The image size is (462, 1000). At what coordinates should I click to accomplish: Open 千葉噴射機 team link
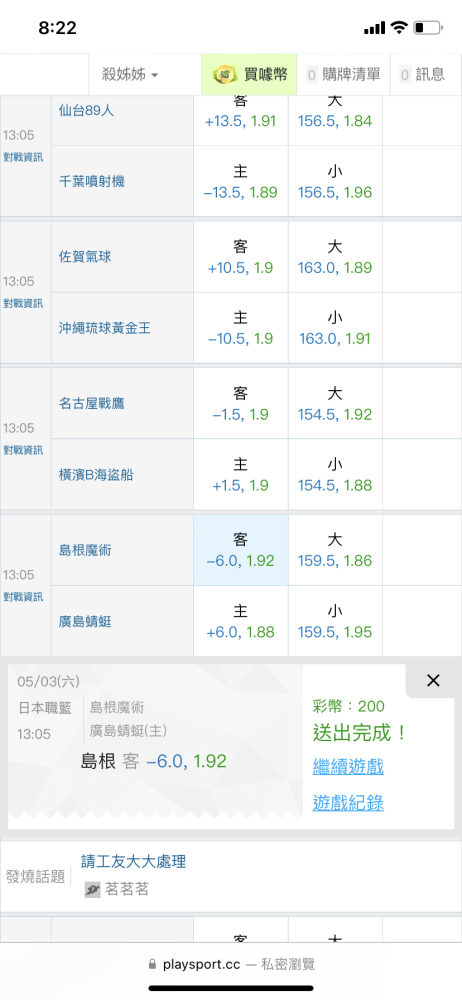click(91, 182)
